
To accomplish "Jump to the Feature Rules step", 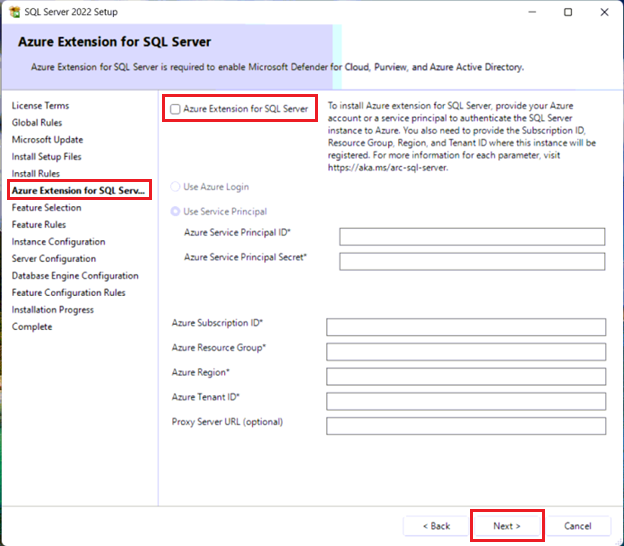I will coord(39,225).
